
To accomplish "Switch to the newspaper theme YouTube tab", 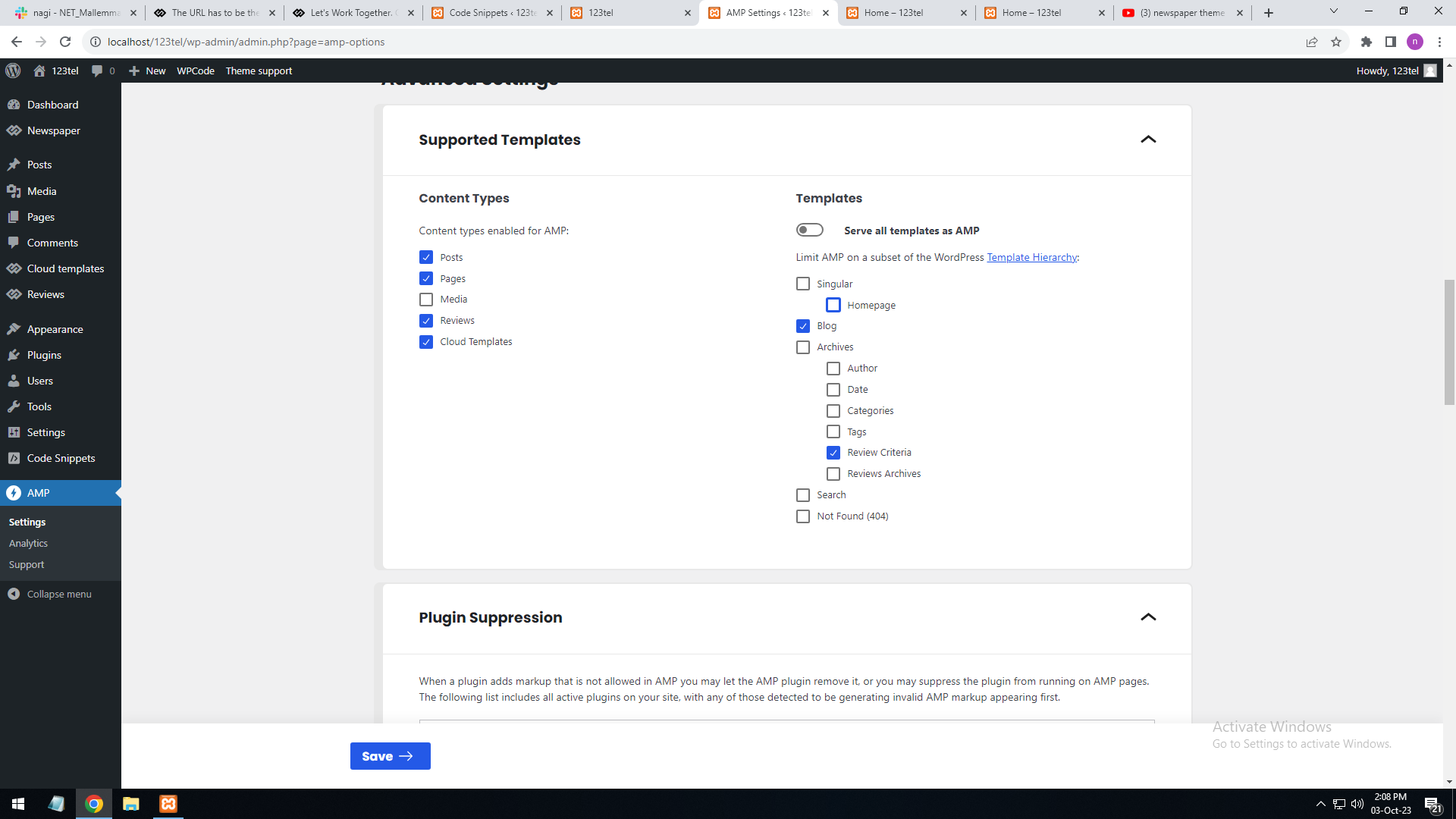I will coord(1183,13).
